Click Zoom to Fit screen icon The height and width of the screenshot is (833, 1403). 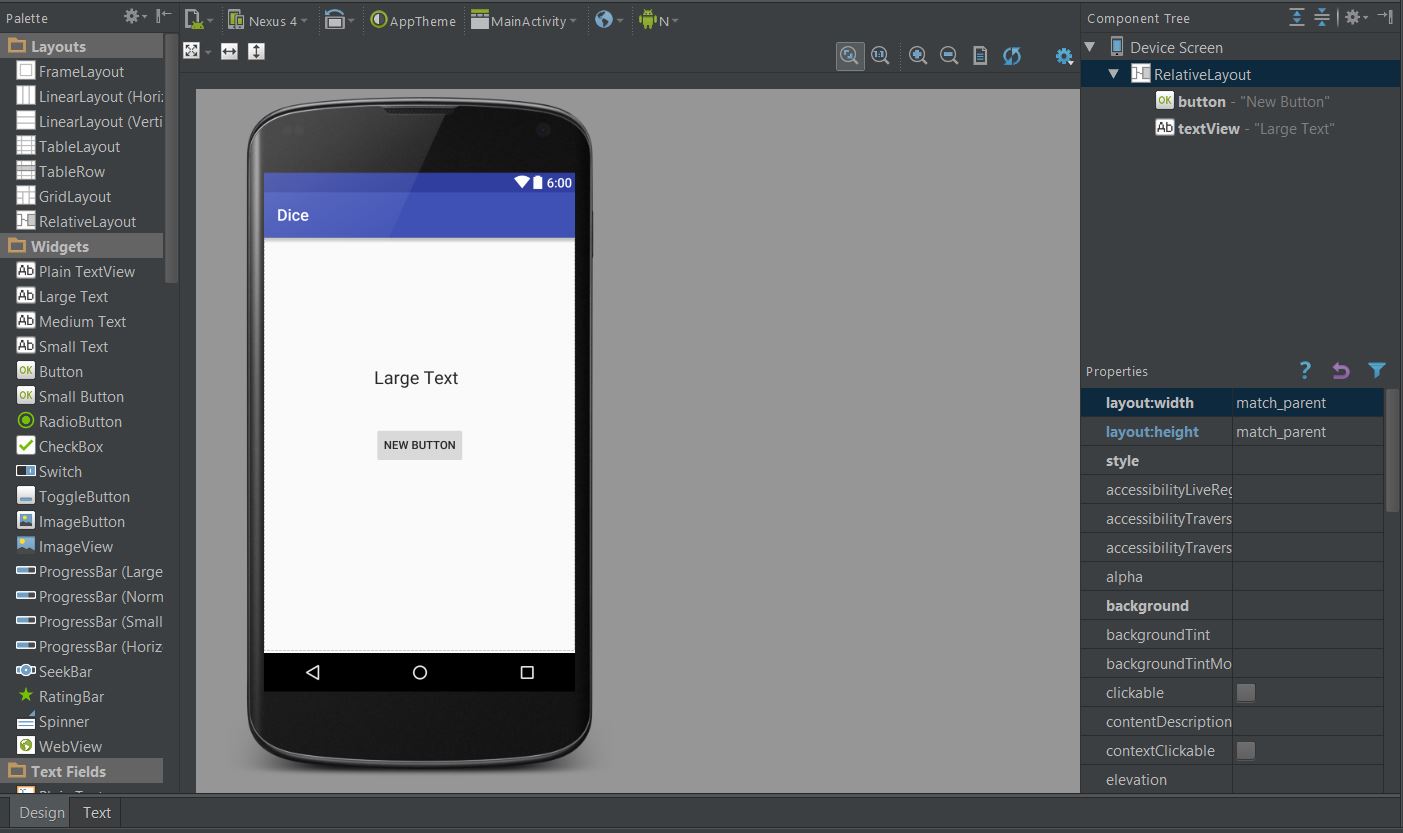pyautogui.click(x=850, y=56)
